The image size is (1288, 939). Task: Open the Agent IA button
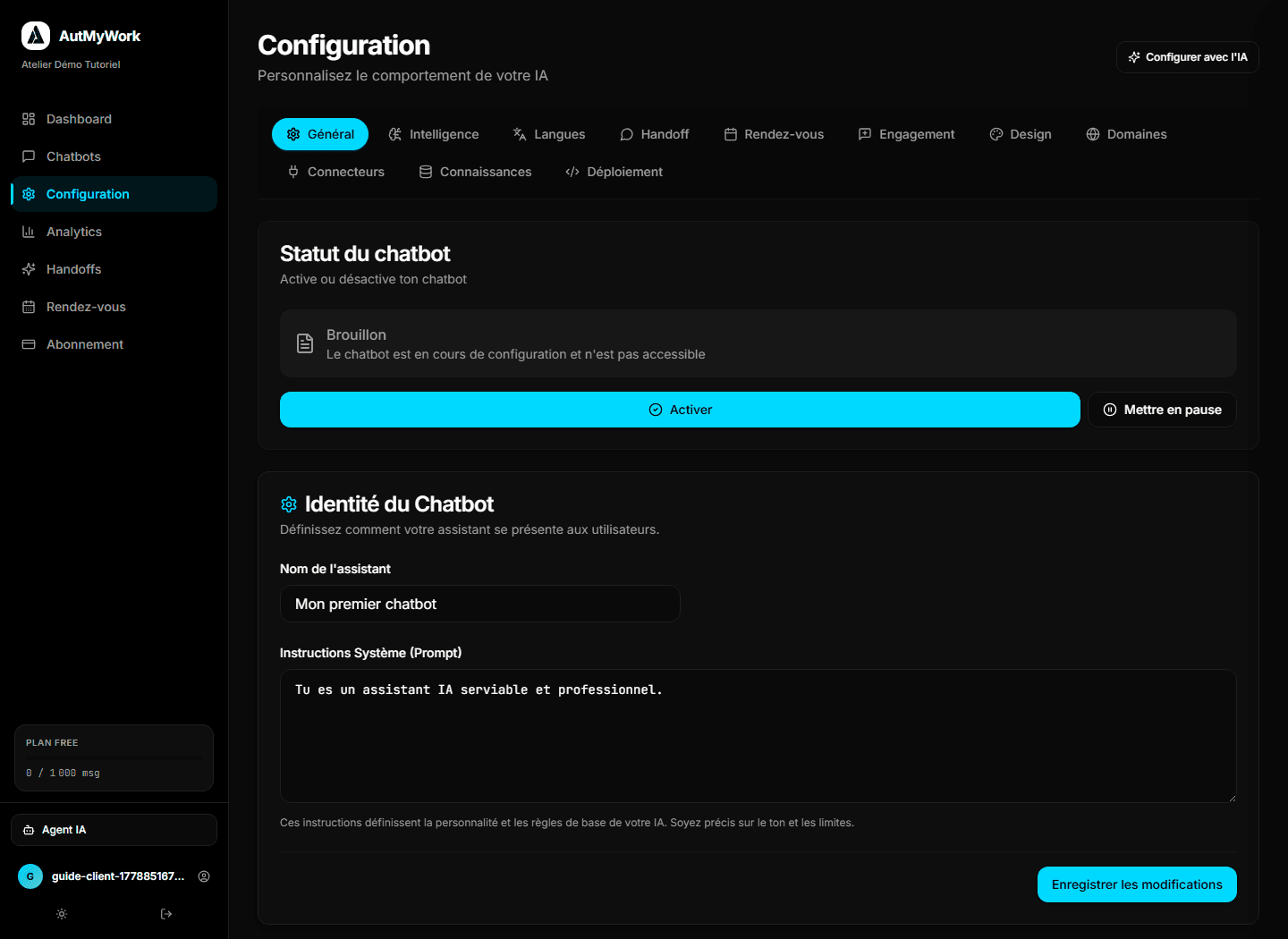(114, 830)
